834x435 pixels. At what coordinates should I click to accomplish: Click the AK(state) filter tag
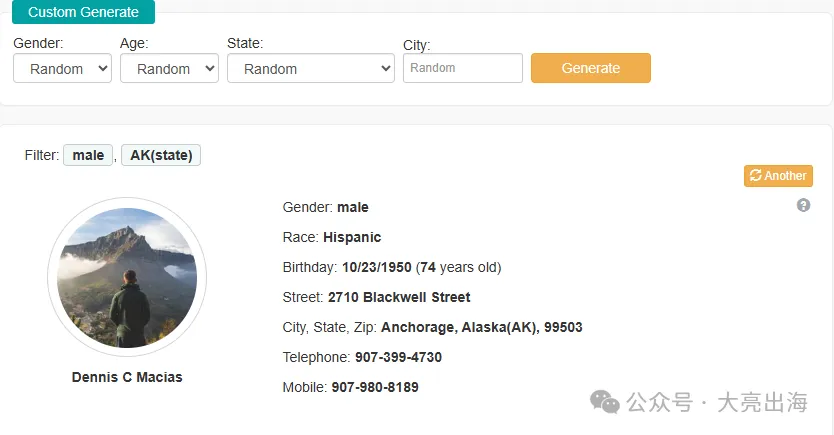coord(161,155)
